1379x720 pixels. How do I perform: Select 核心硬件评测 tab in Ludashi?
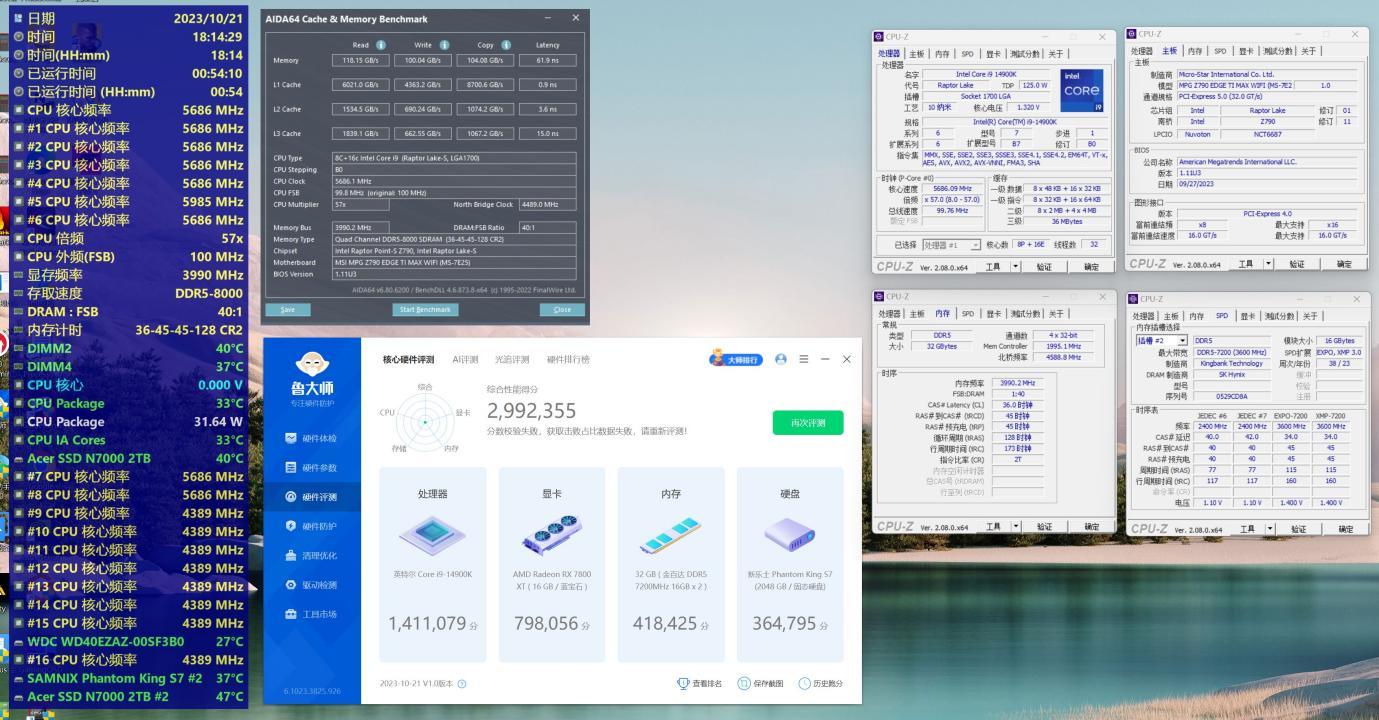click(x=409, y=359)
